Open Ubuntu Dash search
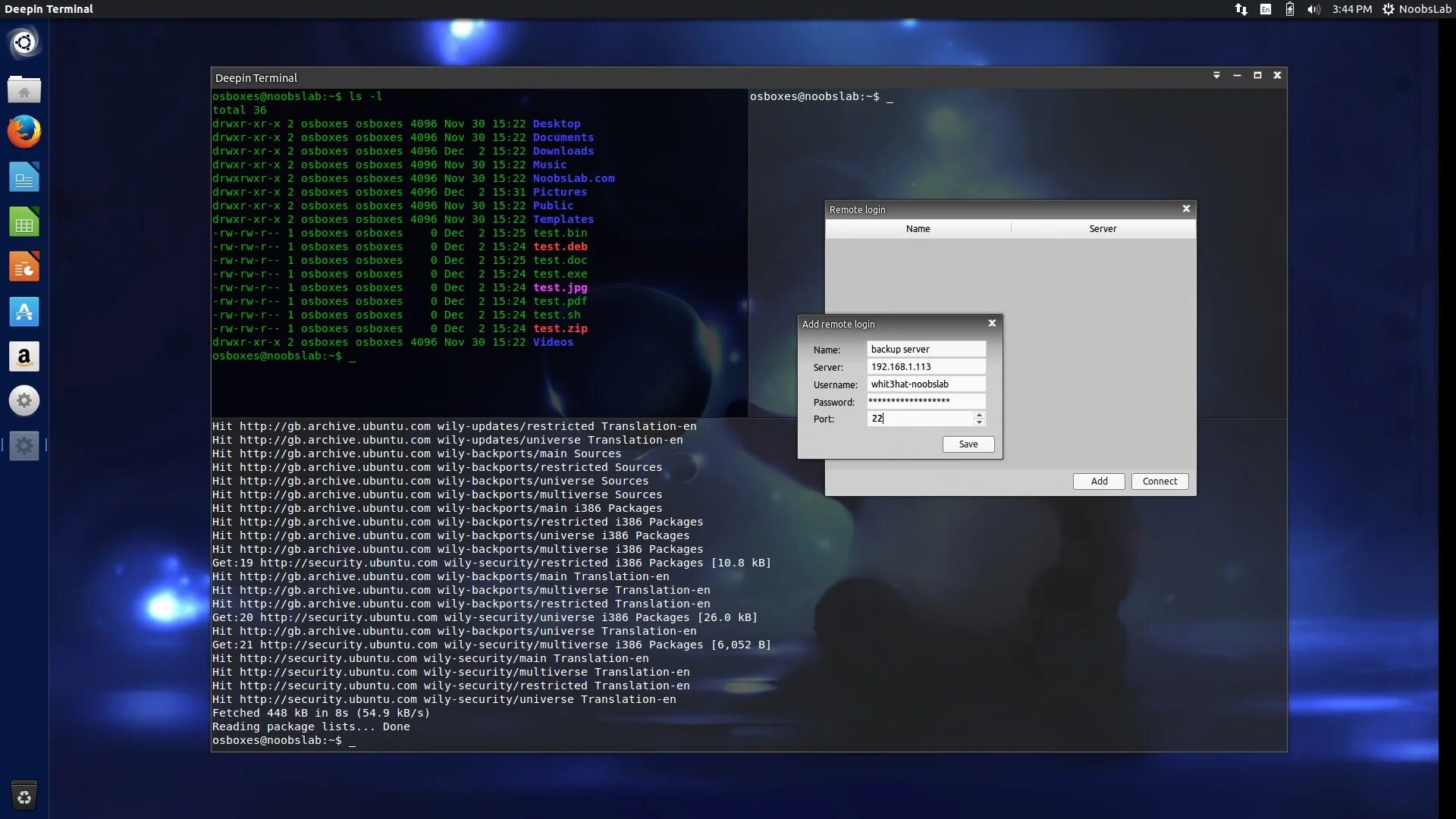 click(x=24, y=42)
